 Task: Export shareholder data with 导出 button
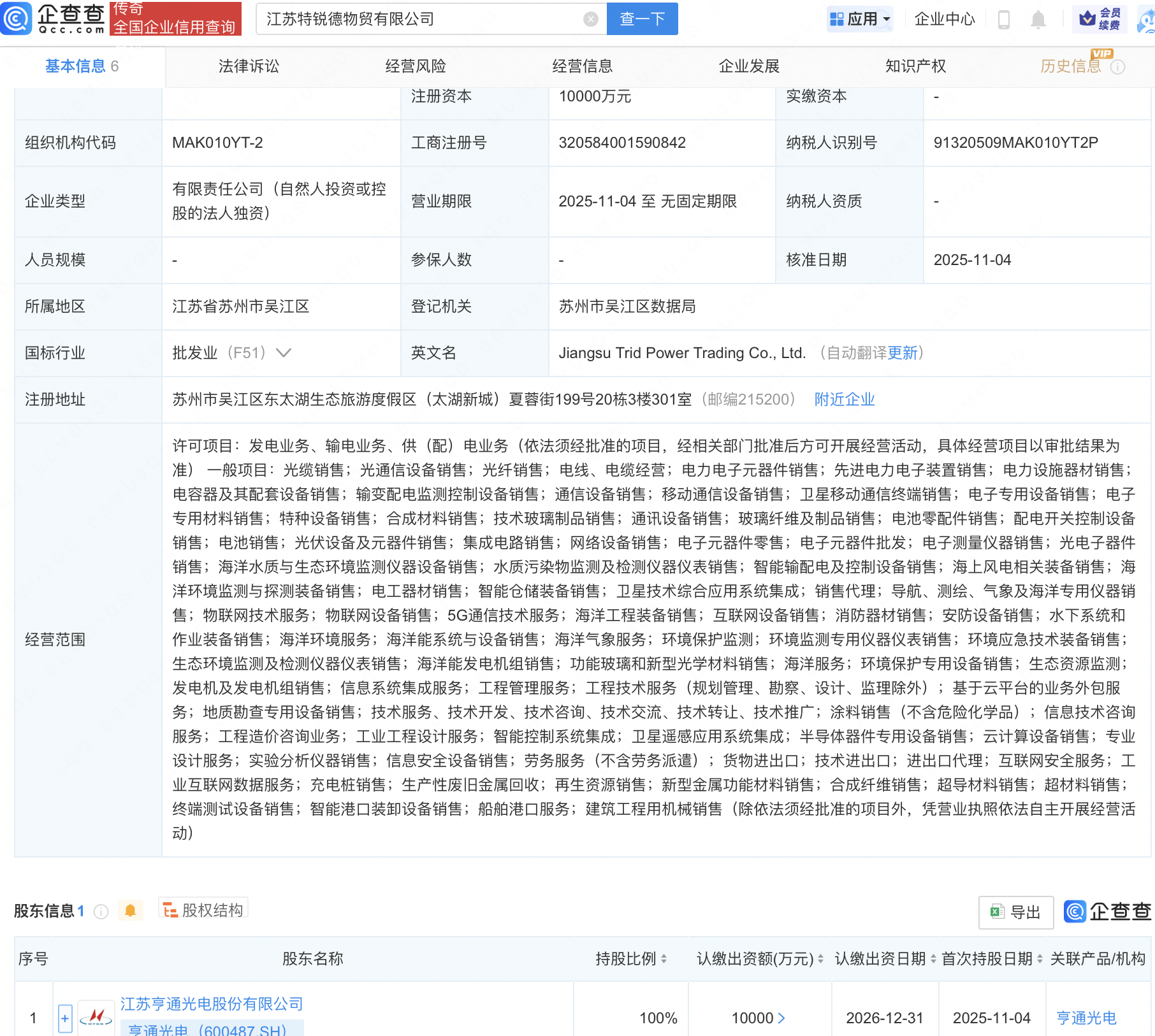(x=1015, y=912)
